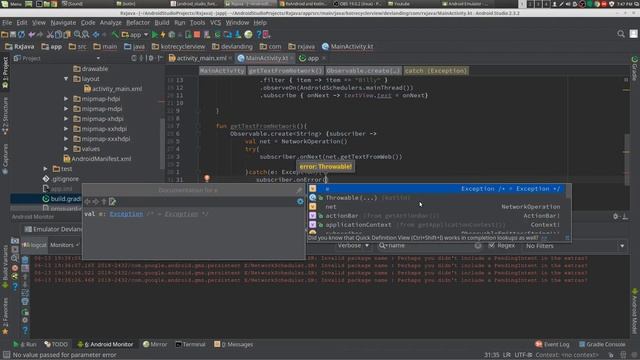Viewport: 640px width, 360px height.
Task: Click the logcat settings gear in side strip
Action: (25, 320)
